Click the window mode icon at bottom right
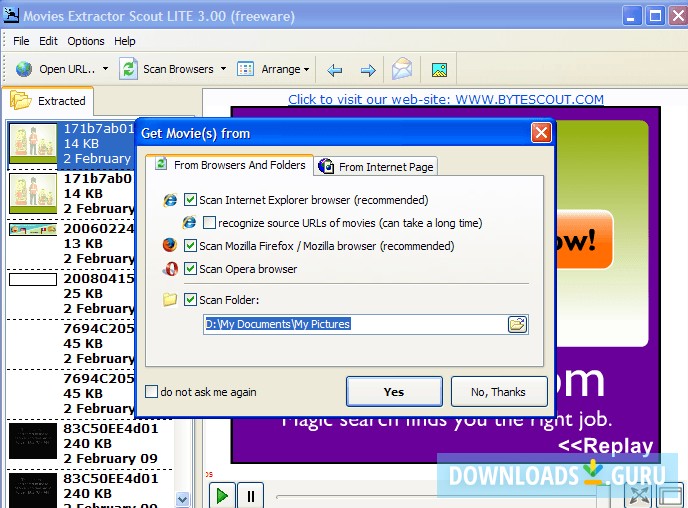 (670, 496)
